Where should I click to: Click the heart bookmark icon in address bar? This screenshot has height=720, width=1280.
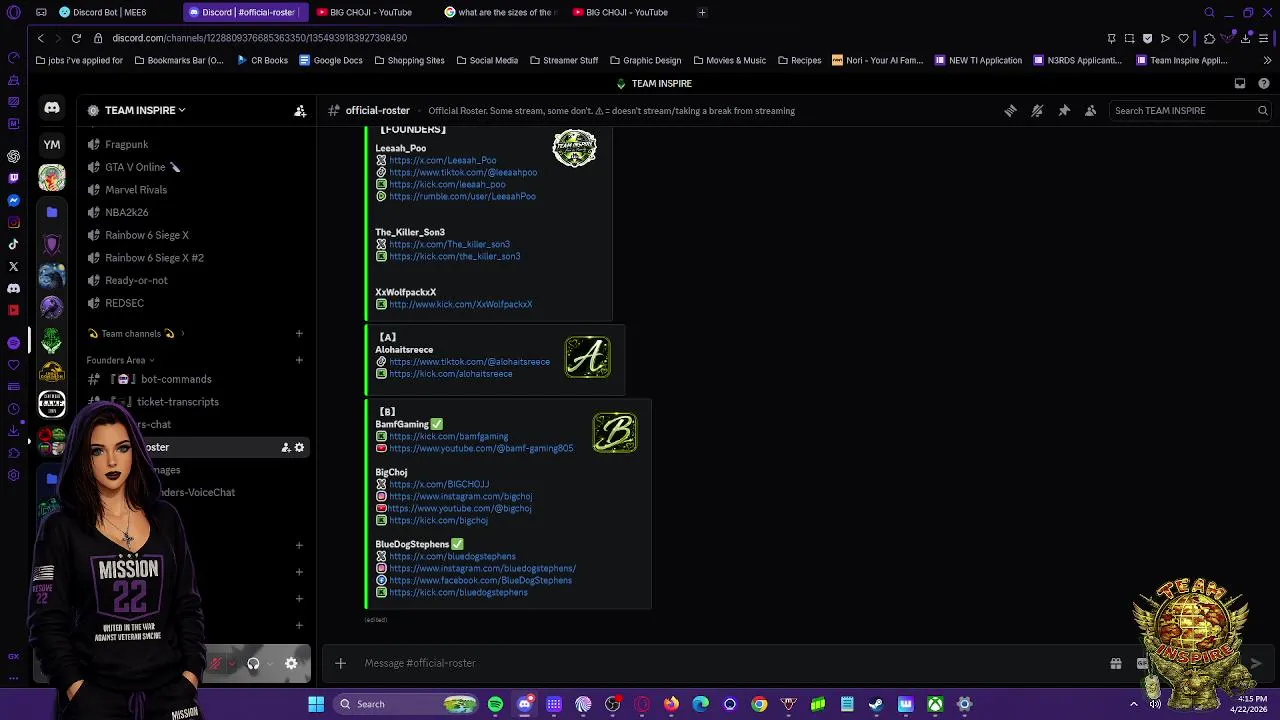pyautogui.click(x=1184, y=38)
